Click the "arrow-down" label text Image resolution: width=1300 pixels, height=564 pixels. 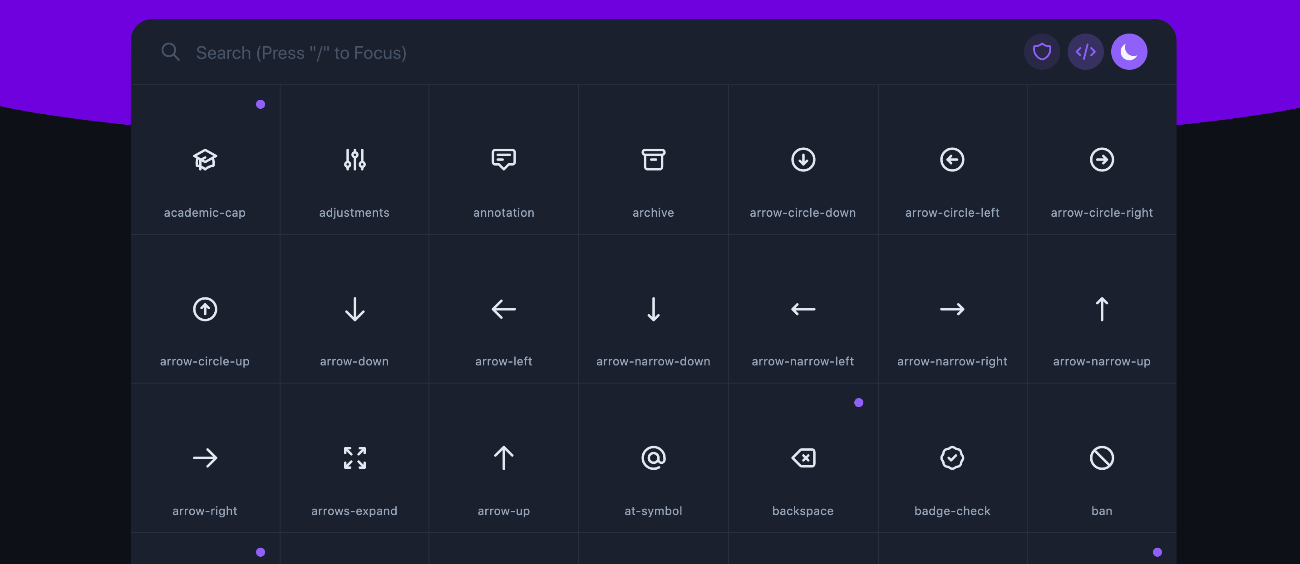[x=355, y=362]
